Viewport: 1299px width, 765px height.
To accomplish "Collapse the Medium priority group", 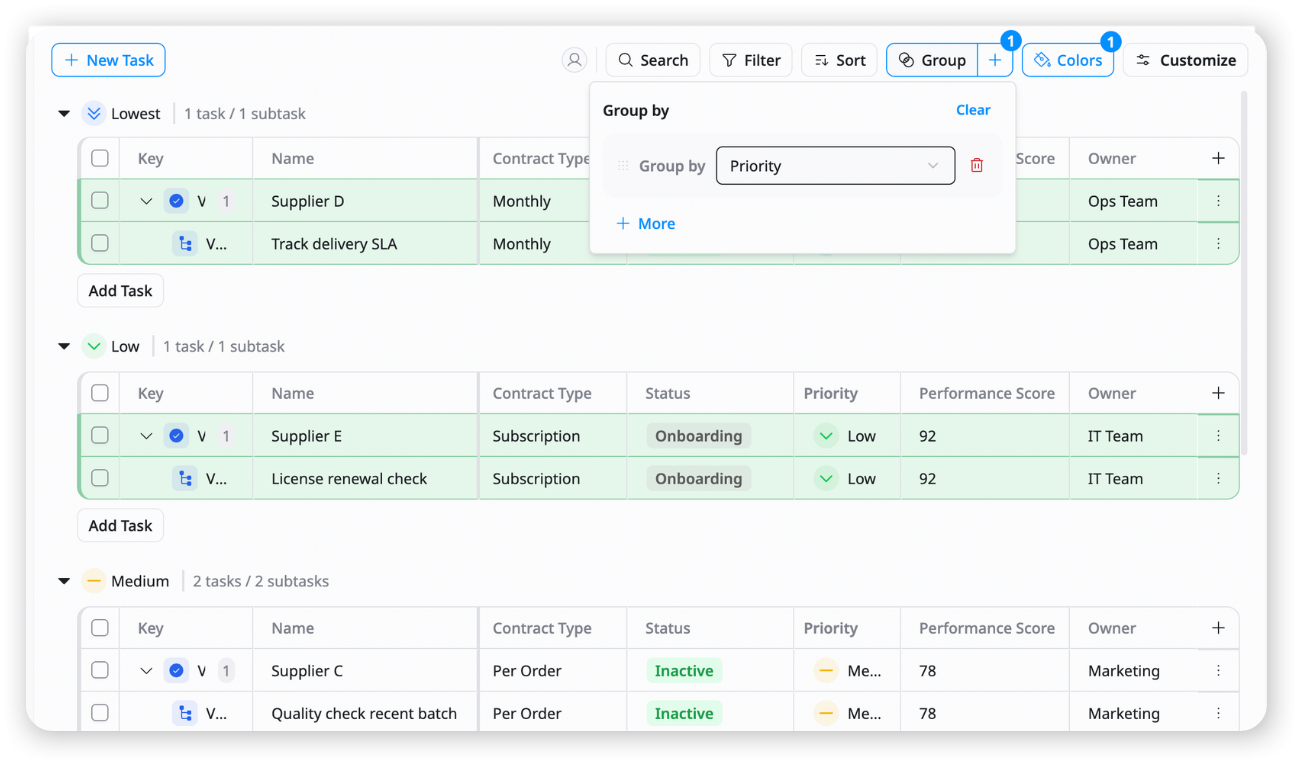I will coord(64,581).
